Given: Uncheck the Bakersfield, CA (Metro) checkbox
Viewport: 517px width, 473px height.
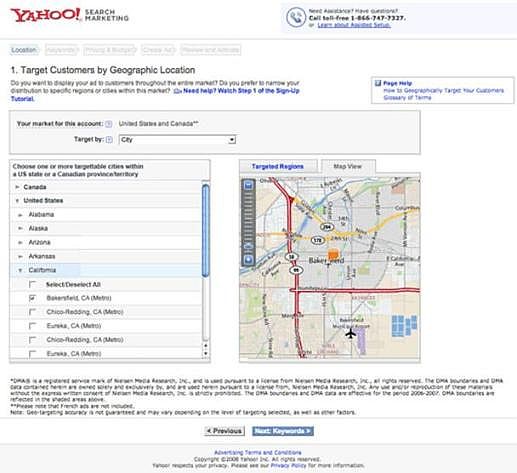Looking at the screenshot, I should pyautogui.click(x=32, y=298).
